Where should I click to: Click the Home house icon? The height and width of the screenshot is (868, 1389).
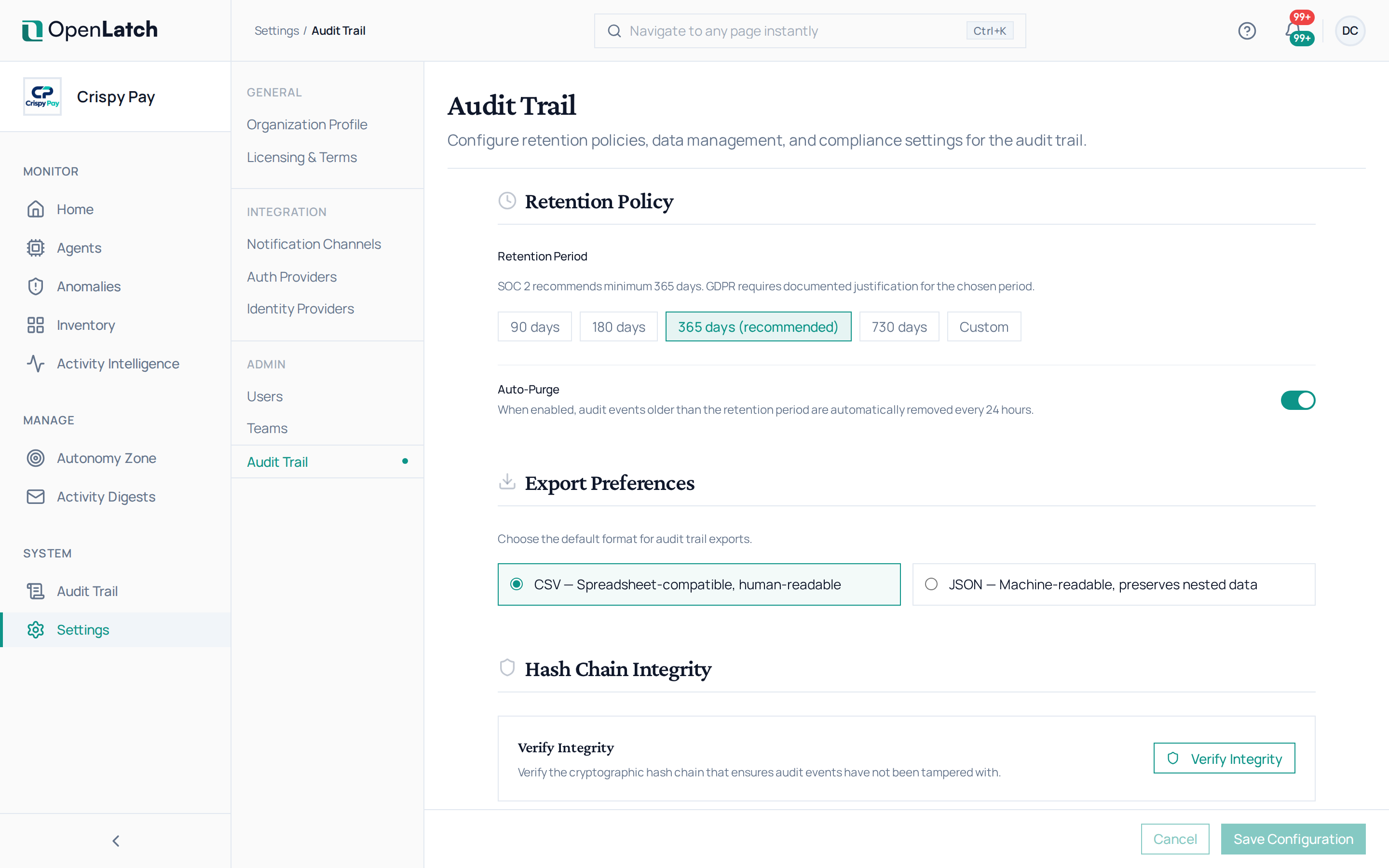(36, 209)
